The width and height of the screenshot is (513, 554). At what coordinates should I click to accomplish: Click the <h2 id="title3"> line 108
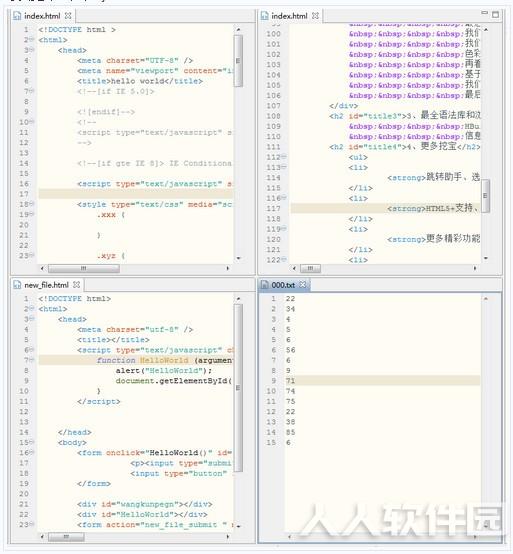(x=405, y=116)
